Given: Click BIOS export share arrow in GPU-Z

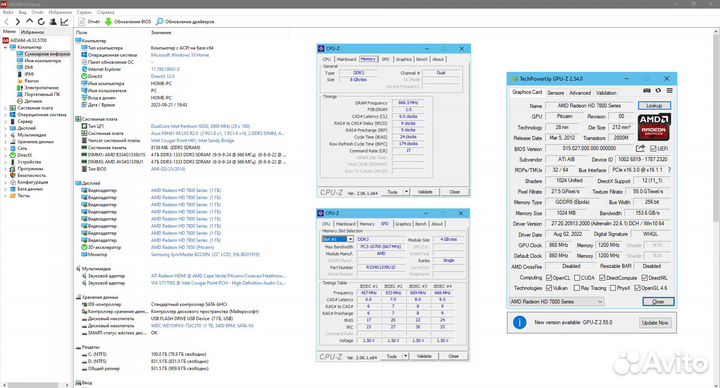Looking at the screenshot, I should click(x=640, y=148).
